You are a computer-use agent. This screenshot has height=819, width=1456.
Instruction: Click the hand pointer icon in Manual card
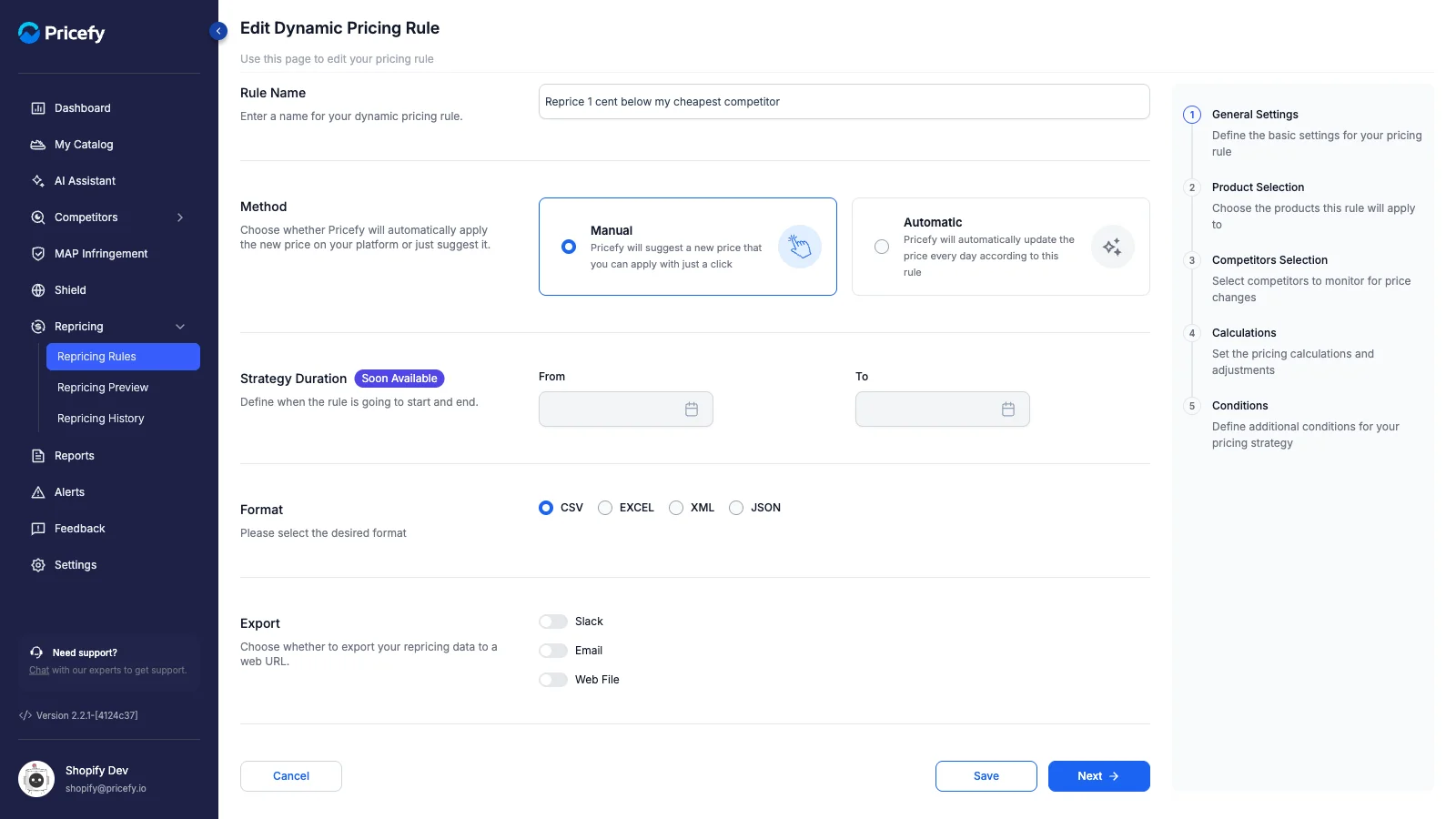coord(800,247)
